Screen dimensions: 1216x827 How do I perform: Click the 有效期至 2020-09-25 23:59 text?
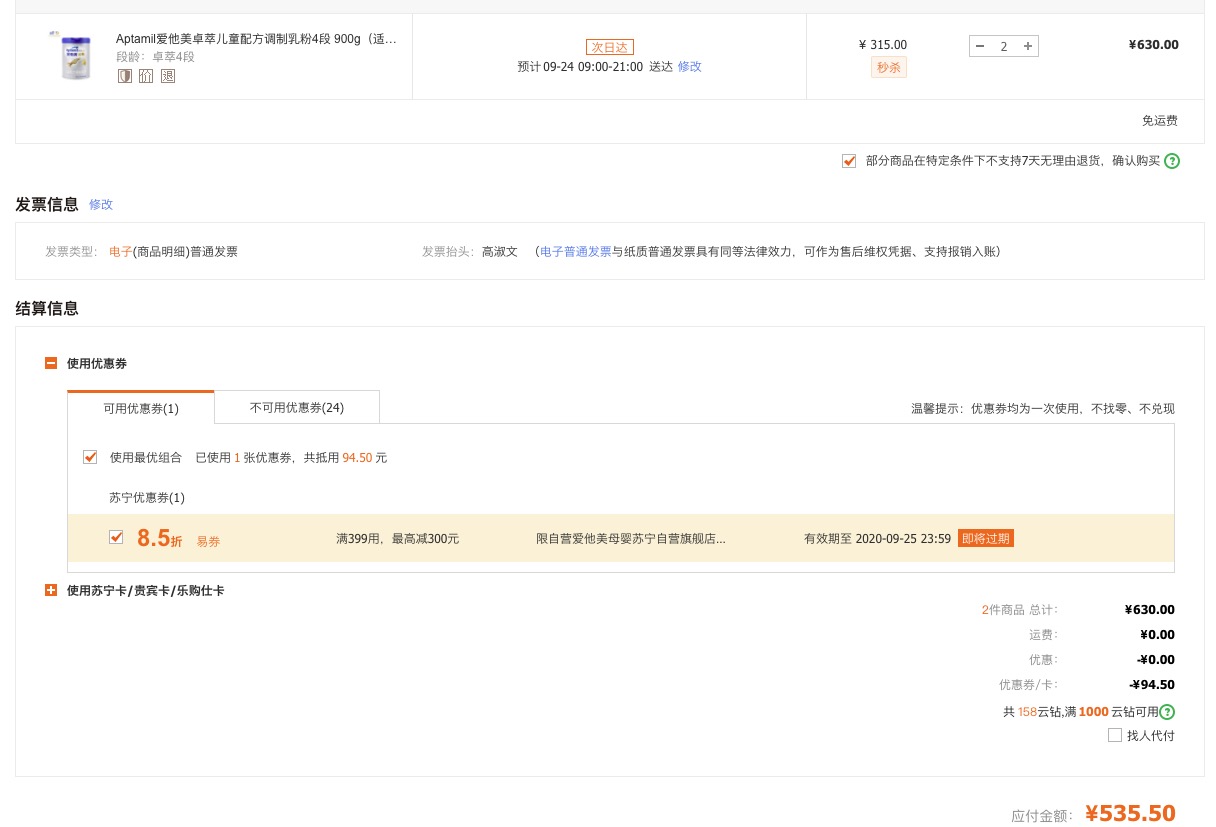(877, 538)
